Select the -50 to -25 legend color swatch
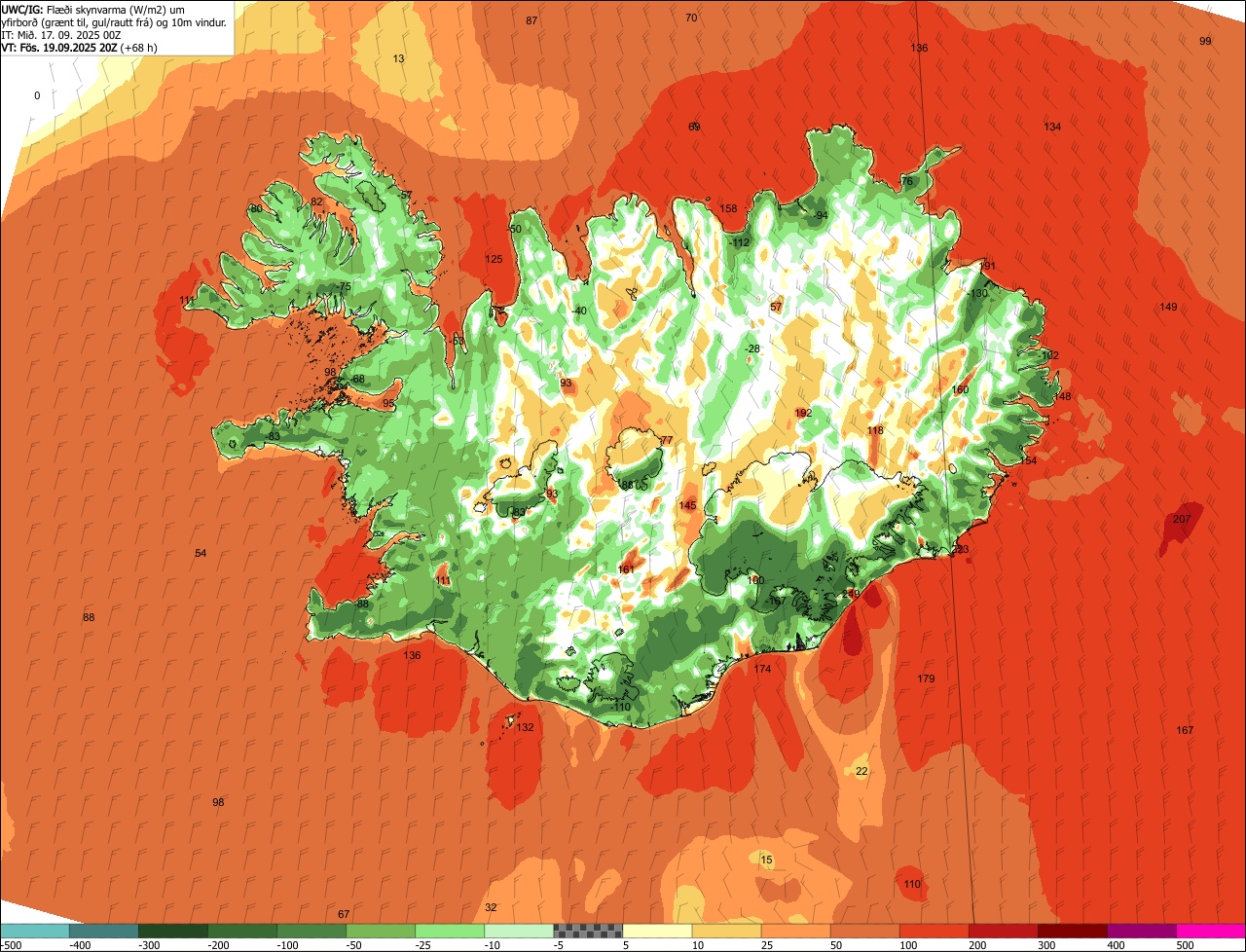This screenshot has height=952, width=1246. [381, 931]
